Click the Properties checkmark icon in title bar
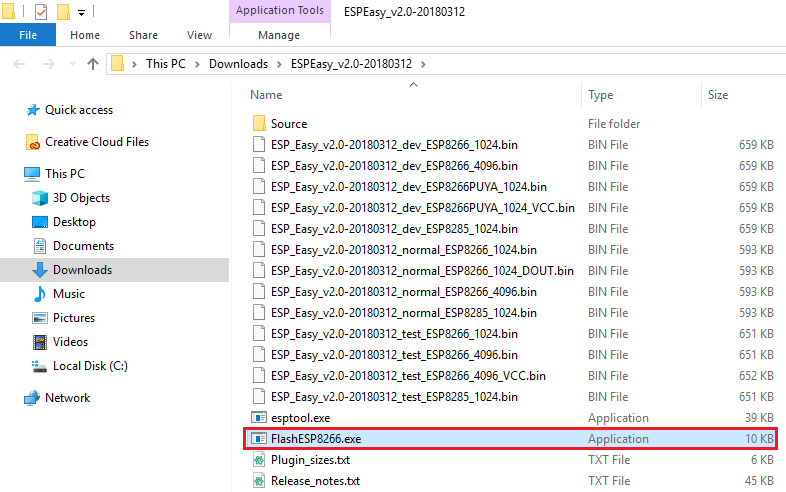This screenshot has height=492, width=786. 41,12
